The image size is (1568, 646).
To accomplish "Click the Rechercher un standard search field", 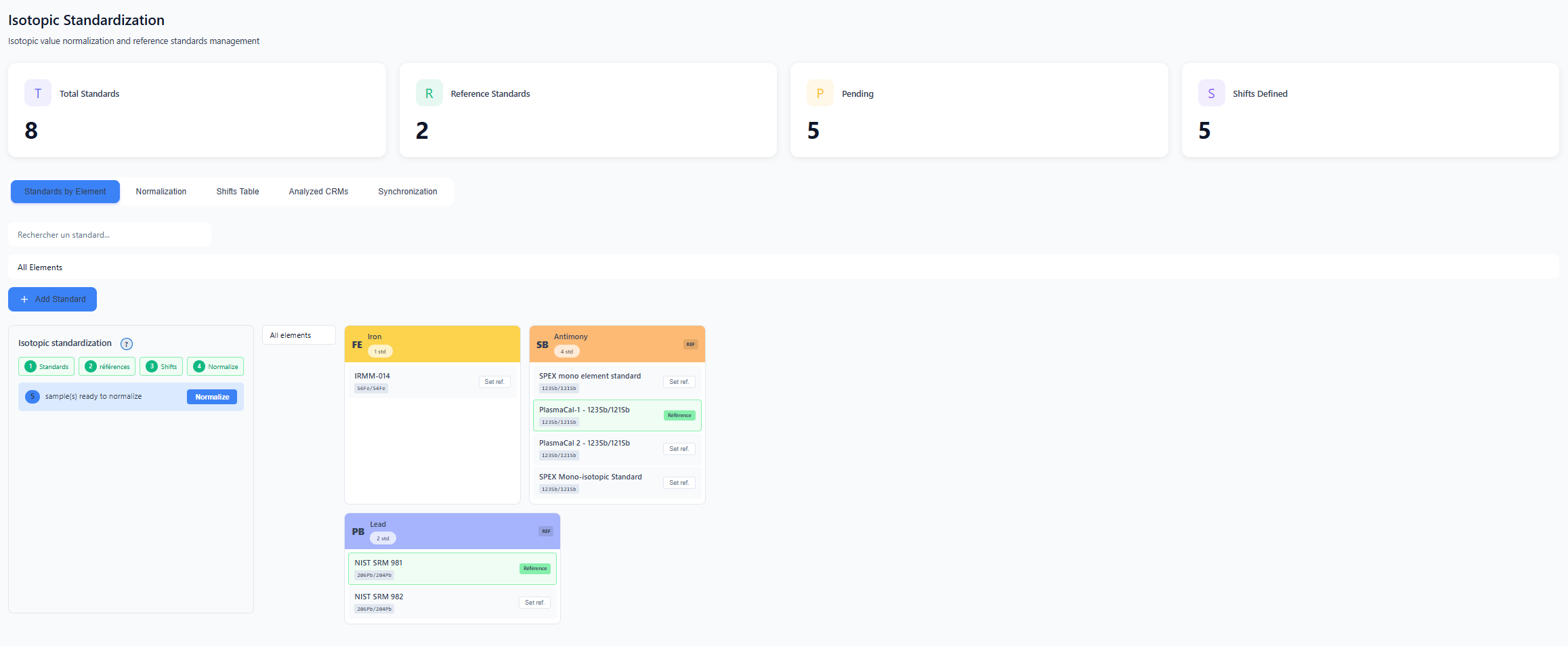I will point(110,234).
